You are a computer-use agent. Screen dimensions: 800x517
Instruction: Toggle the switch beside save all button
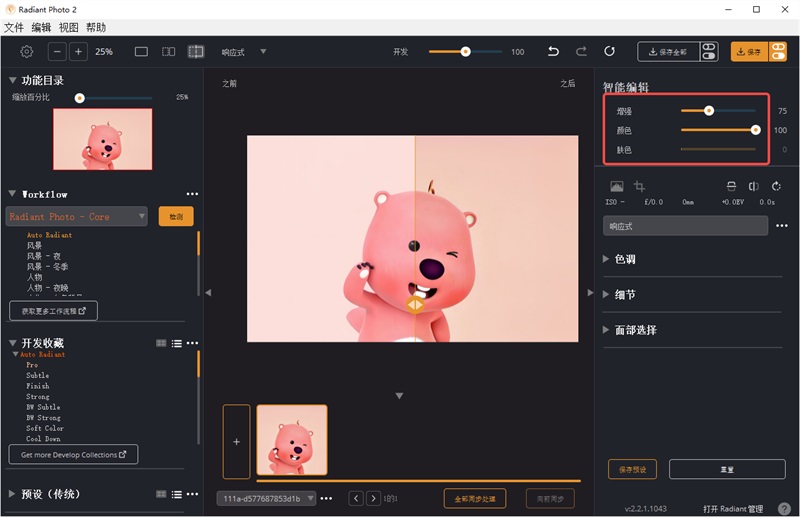click(709, 52)
